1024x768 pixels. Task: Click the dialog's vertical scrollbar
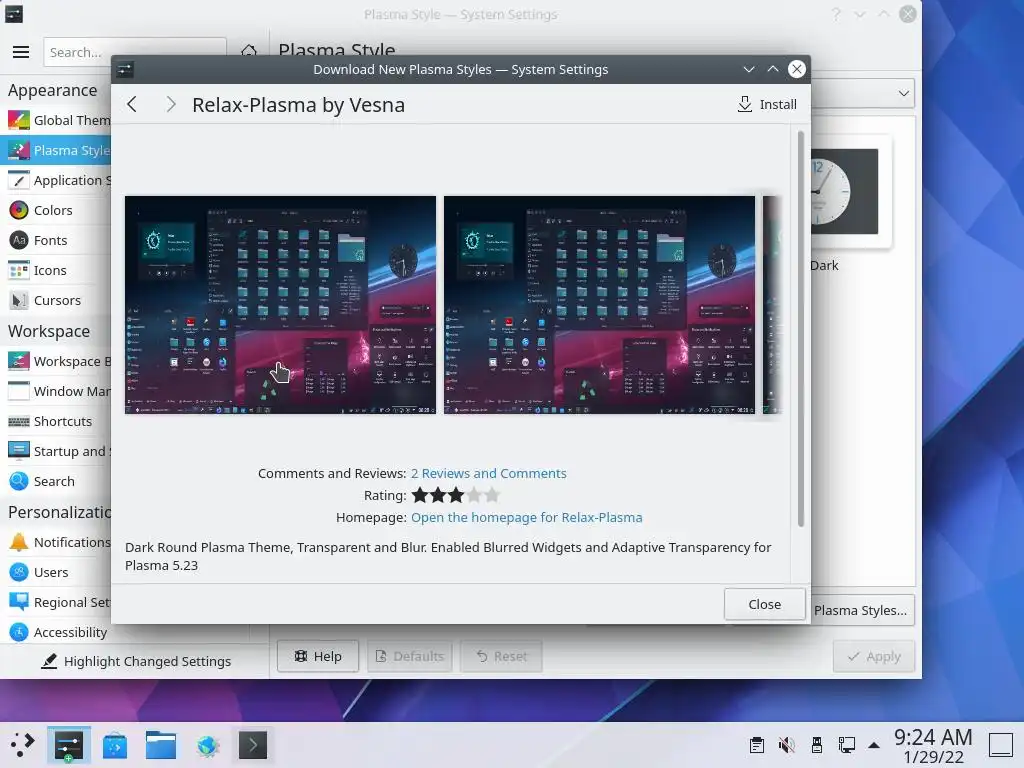pyautogui.click(x=801, y=328)
